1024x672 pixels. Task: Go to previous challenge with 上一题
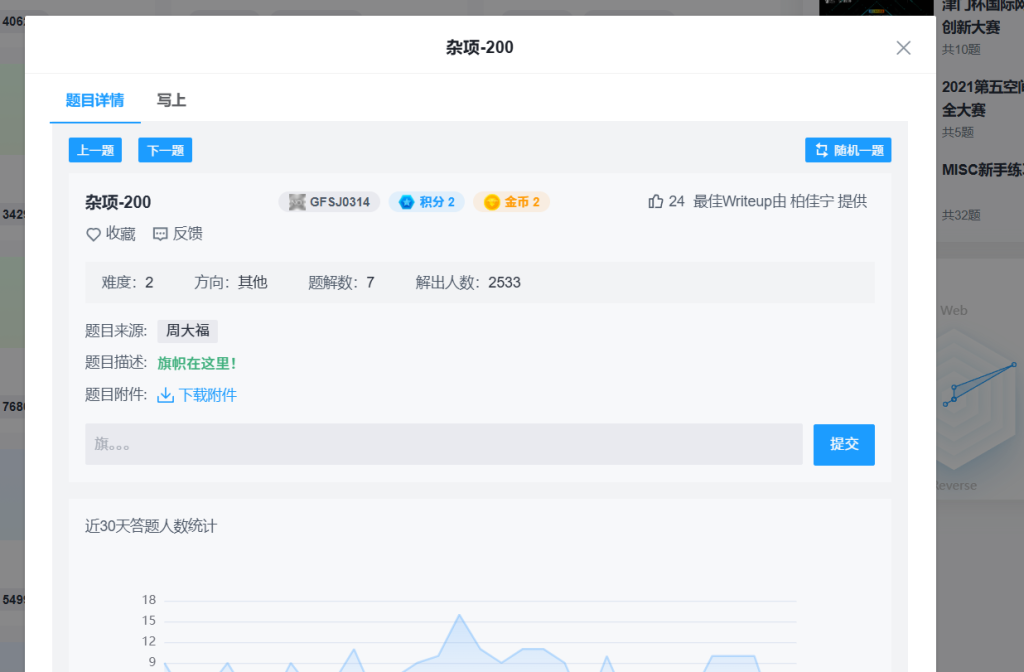click(x=95, y=150)
